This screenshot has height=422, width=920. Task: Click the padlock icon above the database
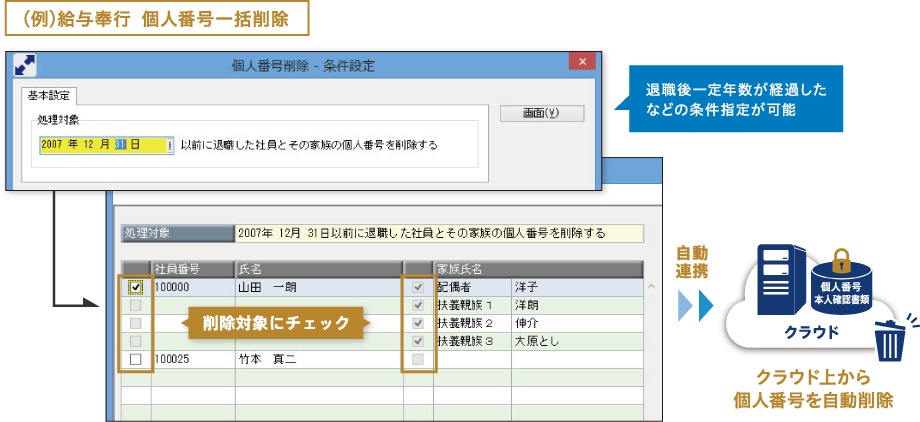coord(841,261)
